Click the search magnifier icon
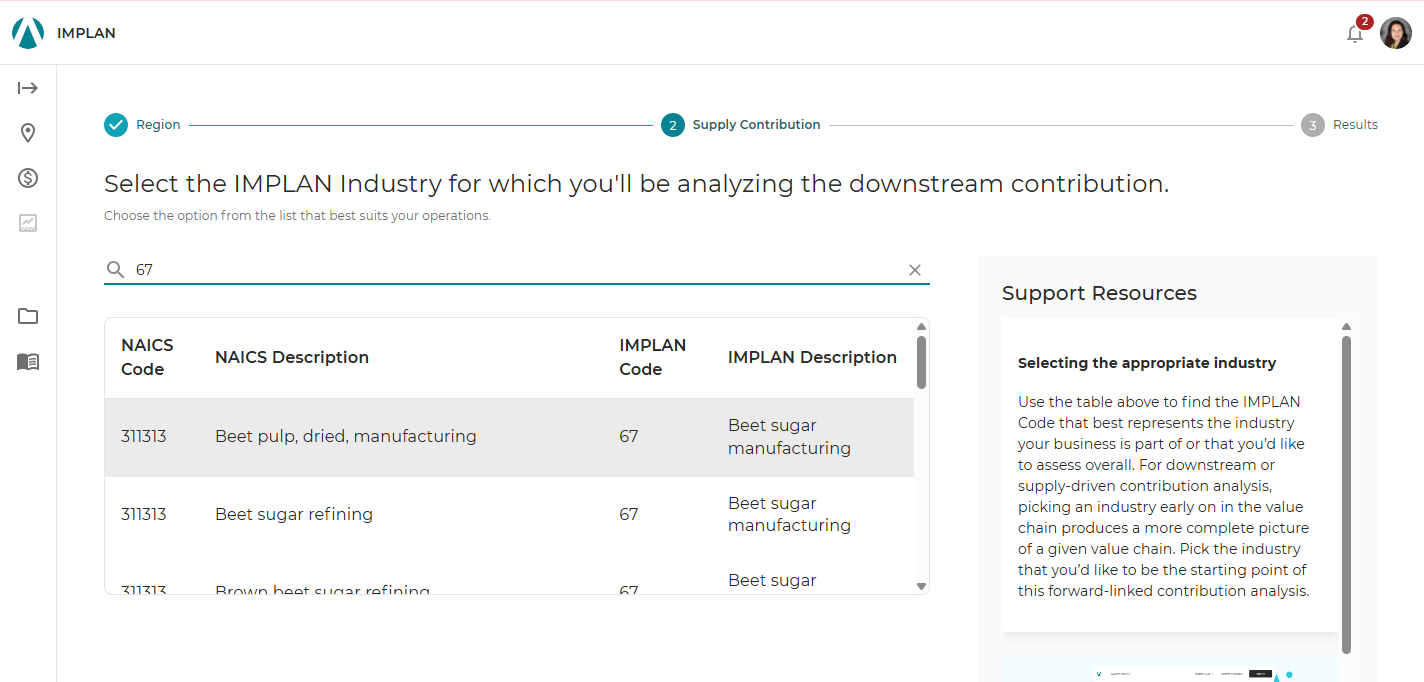1424x682 pixels. tap(116, 270)
